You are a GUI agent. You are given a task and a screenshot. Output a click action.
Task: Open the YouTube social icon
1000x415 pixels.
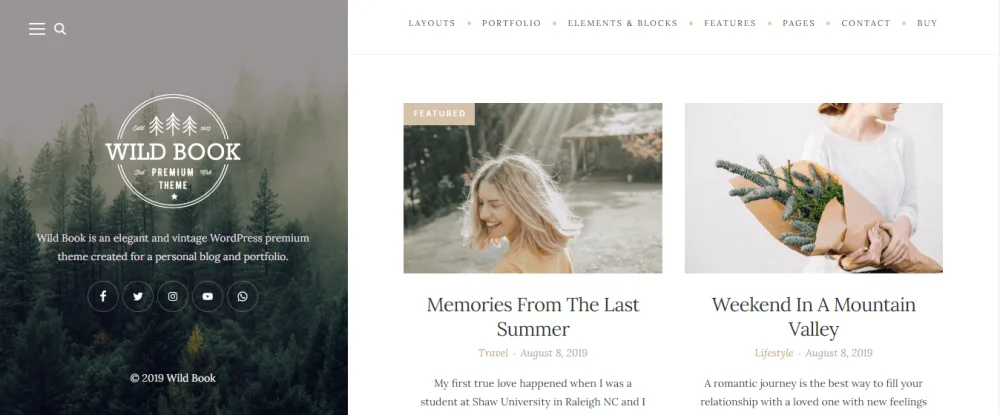[x=207, y=296]
